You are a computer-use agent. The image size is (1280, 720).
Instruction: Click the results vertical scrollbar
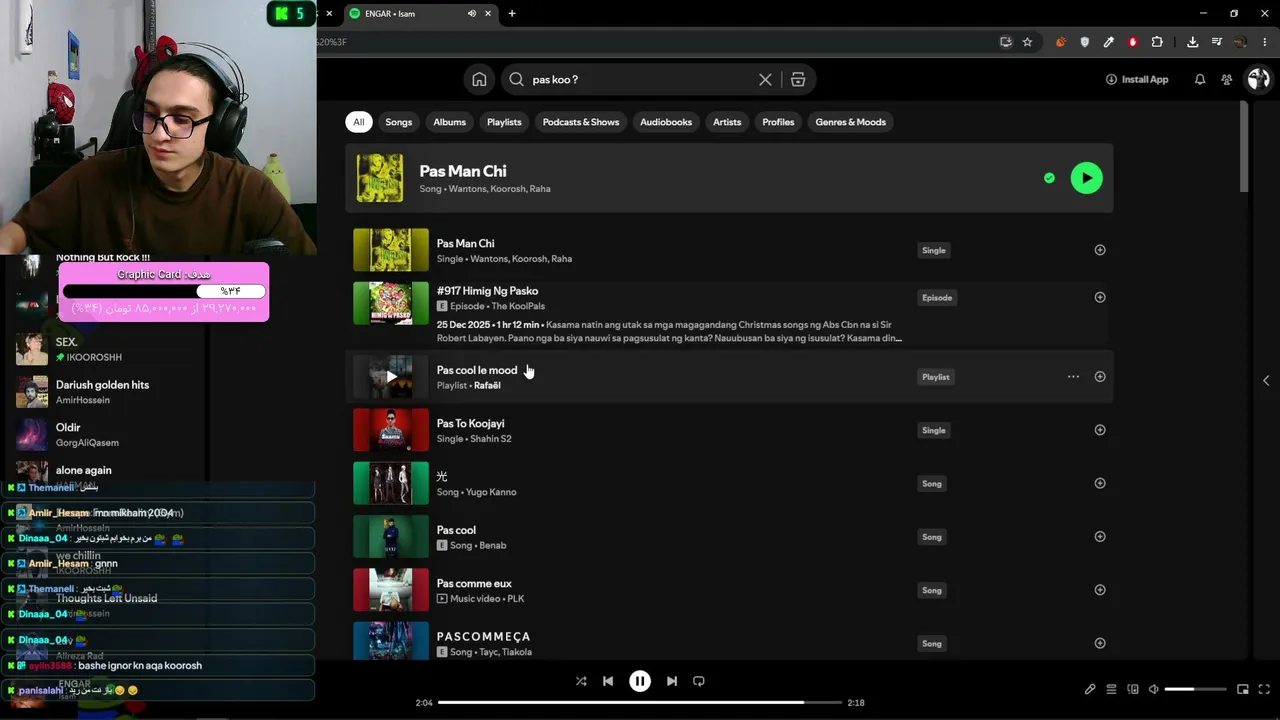(1244, 146)
